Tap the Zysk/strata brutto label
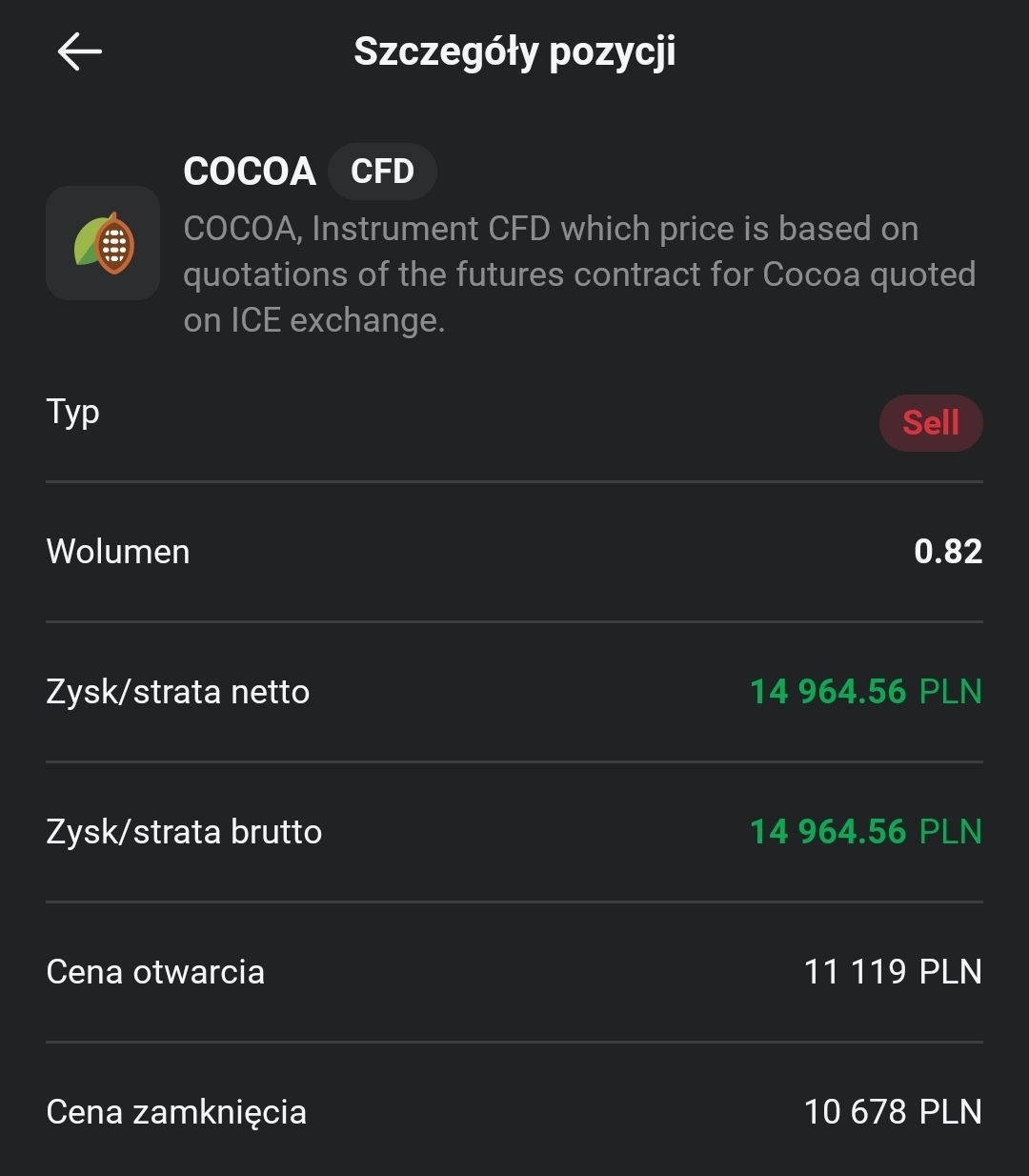 pyautogui.click(x=184, y=832)
